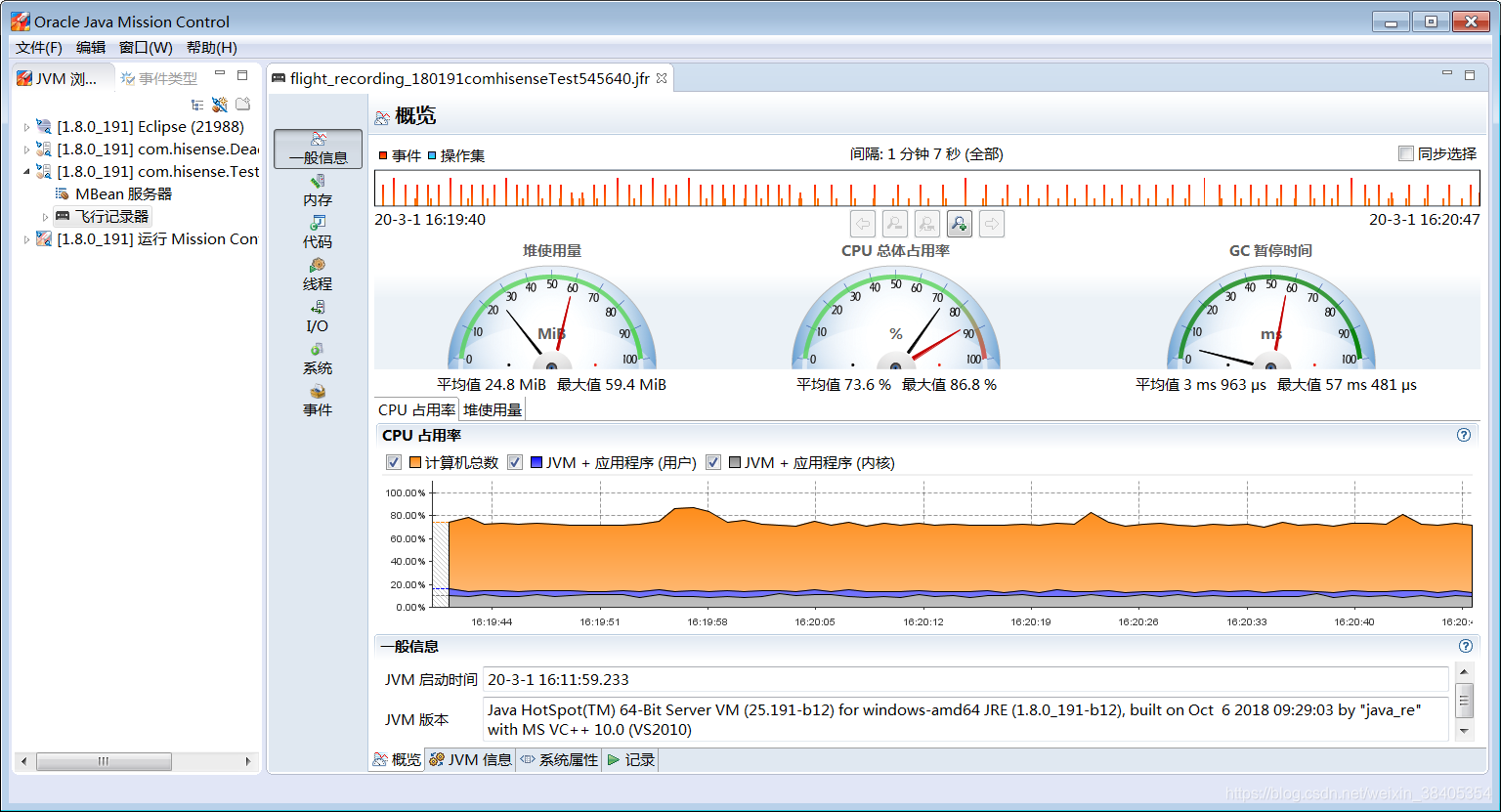Open help for CPU 占用率 section
This screenshot has height=812, width=1501.
click(x=1464, y=435)
